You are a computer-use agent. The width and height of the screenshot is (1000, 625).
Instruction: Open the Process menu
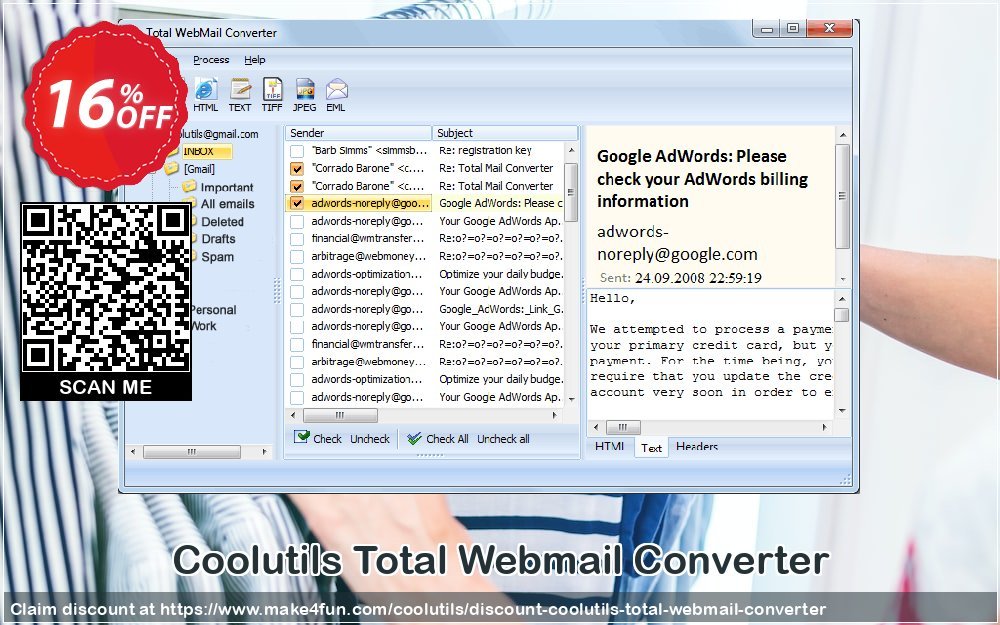211,59
